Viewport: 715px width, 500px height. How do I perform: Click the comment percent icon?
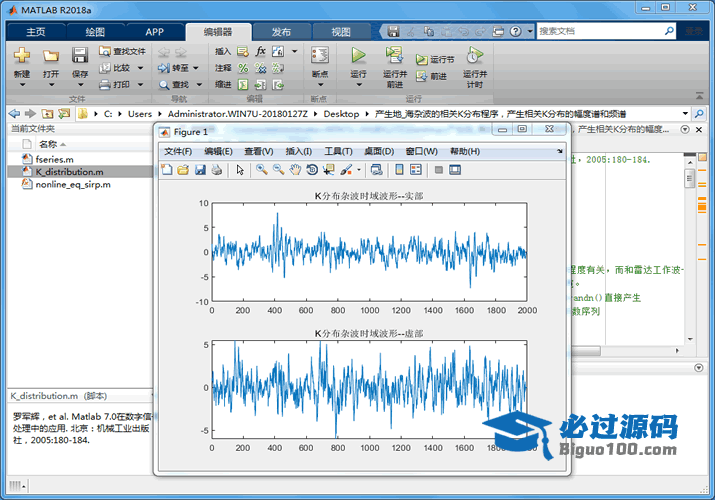243,68
